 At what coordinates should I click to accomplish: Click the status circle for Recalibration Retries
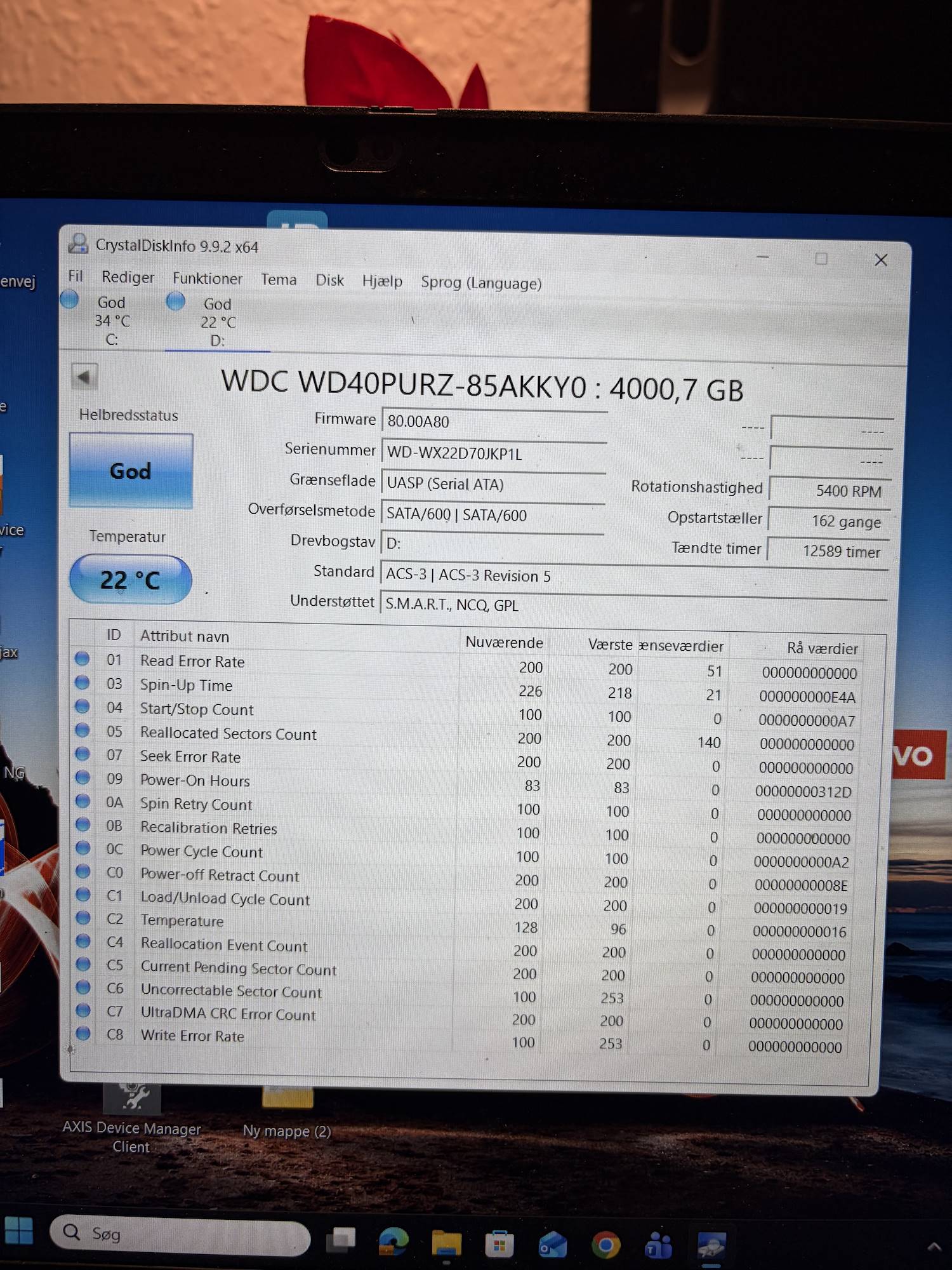(83, 824)
